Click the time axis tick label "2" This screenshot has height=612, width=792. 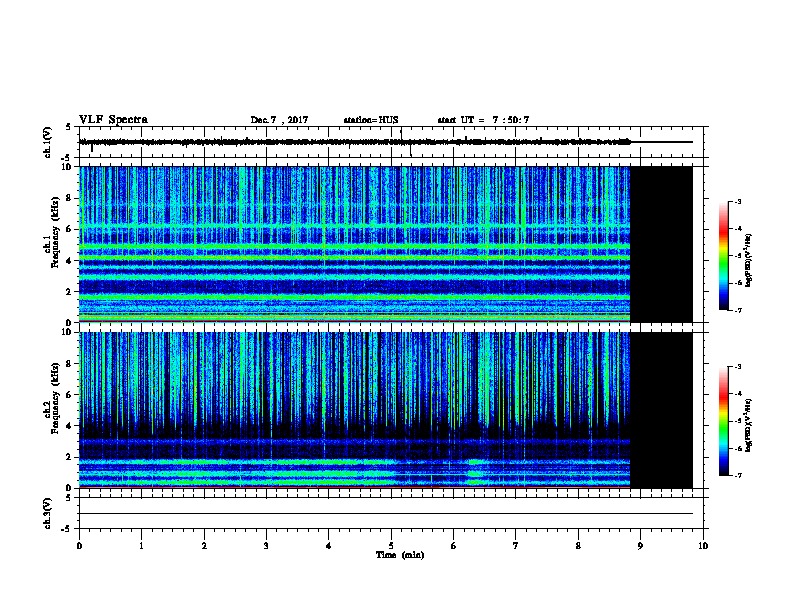(x=204, y=545)
